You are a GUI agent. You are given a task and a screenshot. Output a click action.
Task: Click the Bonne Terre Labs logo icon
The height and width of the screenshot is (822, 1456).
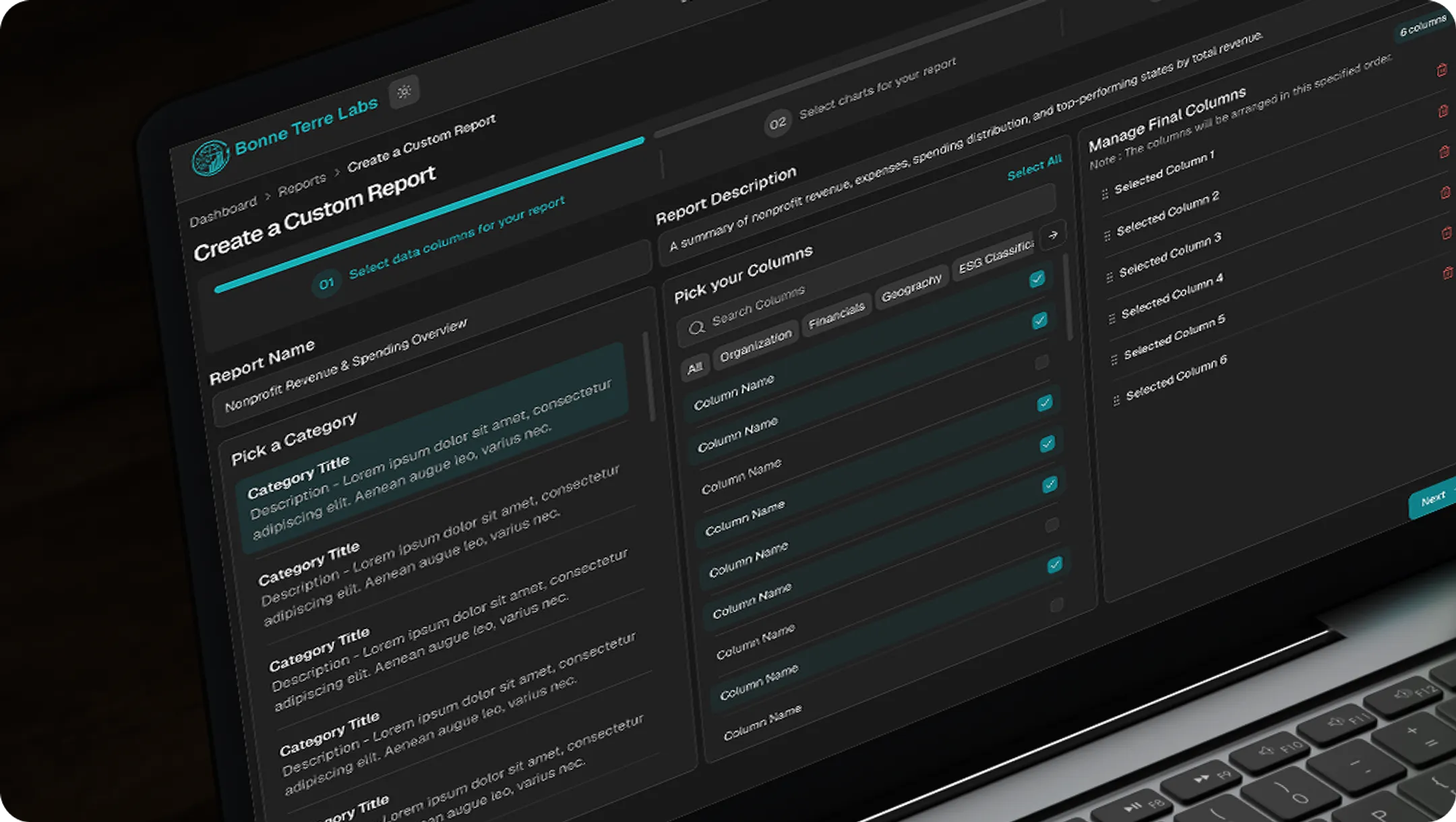click(x=210, y=158)
